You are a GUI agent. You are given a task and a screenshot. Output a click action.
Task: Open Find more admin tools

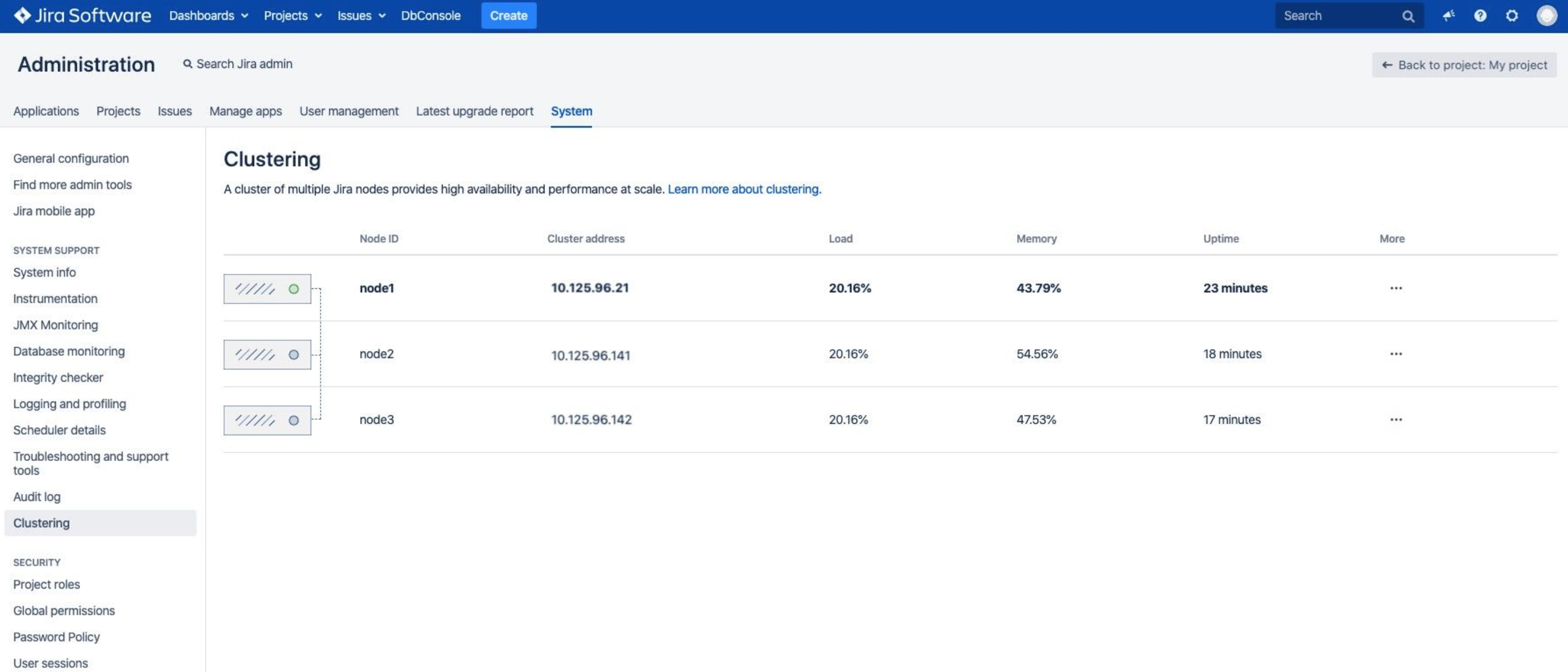72,185
